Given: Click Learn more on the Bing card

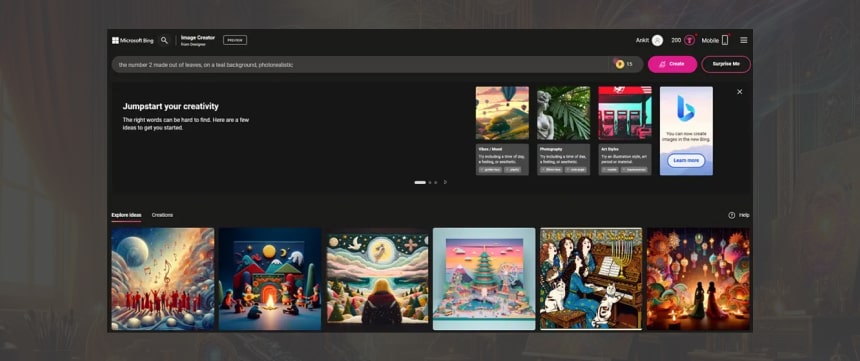Looking at the screenshot, I should (x=686, y=161).
